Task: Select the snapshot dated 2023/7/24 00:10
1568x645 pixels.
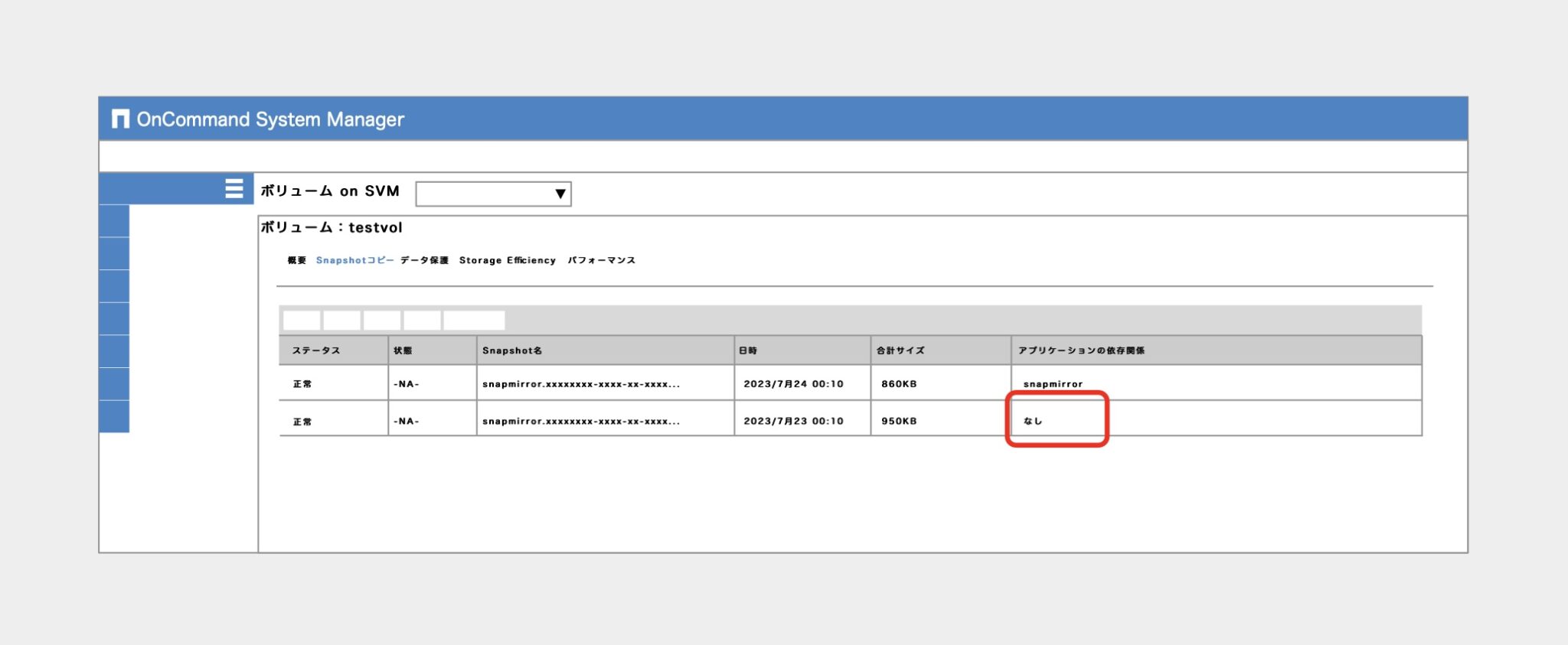Action: point(793,384)
